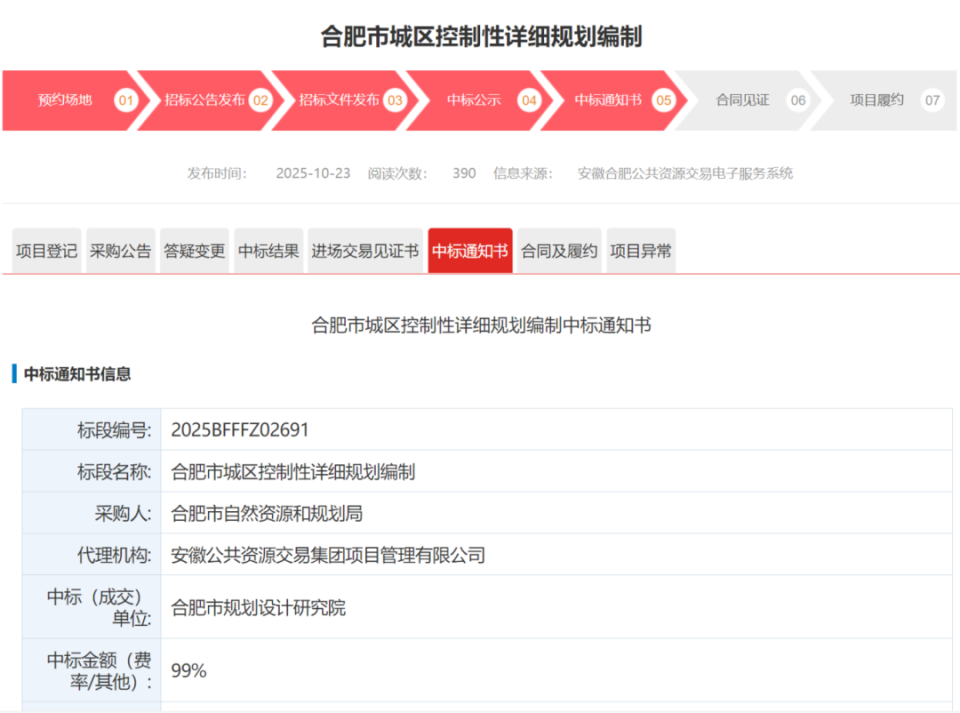Open the 中标结果 tab
The width and height of the screenshot is (960, 713).
coord(268,251)
